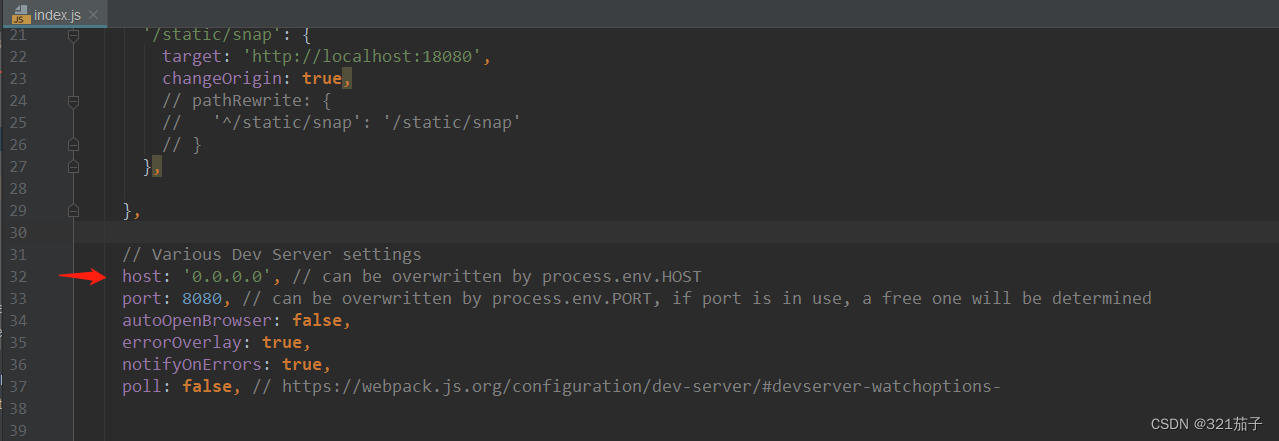Collapse the pathRewrite comment block at line 24
Screen dimensions: 1279x441
[x=73, y=101]
